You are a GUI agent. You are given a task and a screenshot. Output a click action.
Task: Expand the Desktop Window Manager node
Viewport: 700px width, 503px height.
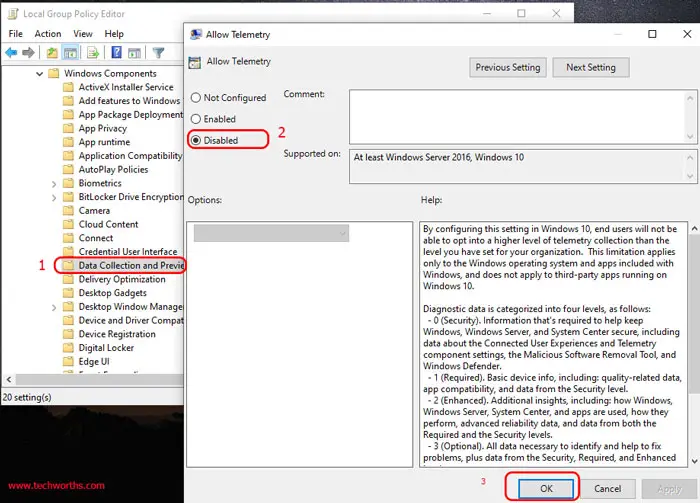click(x=54, y=307)
